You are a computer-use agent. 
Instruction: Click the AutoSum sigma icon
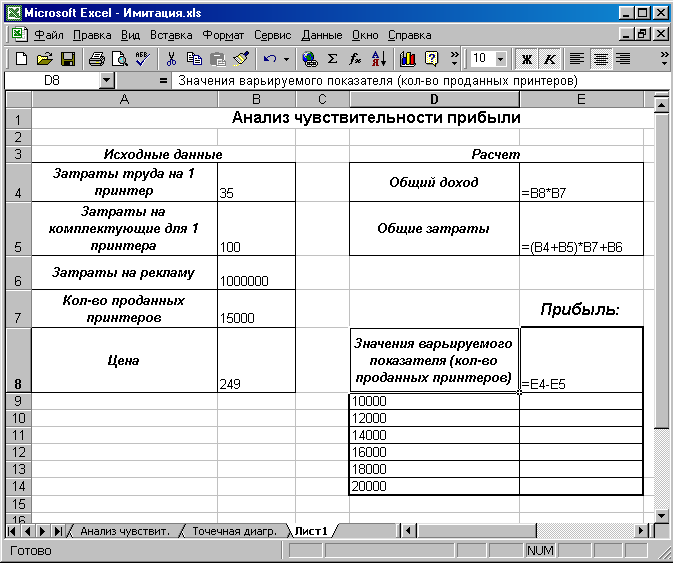click(332, 59)
